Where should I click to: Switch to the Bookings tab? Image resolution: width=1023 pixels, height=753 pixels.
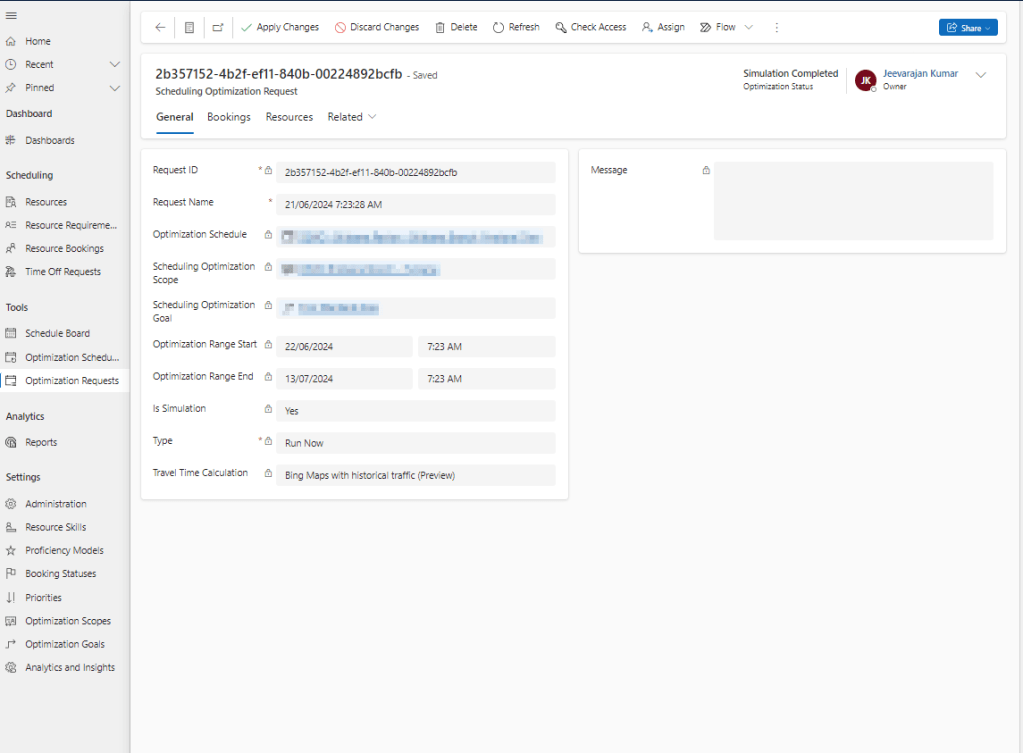tap(229, 117)
